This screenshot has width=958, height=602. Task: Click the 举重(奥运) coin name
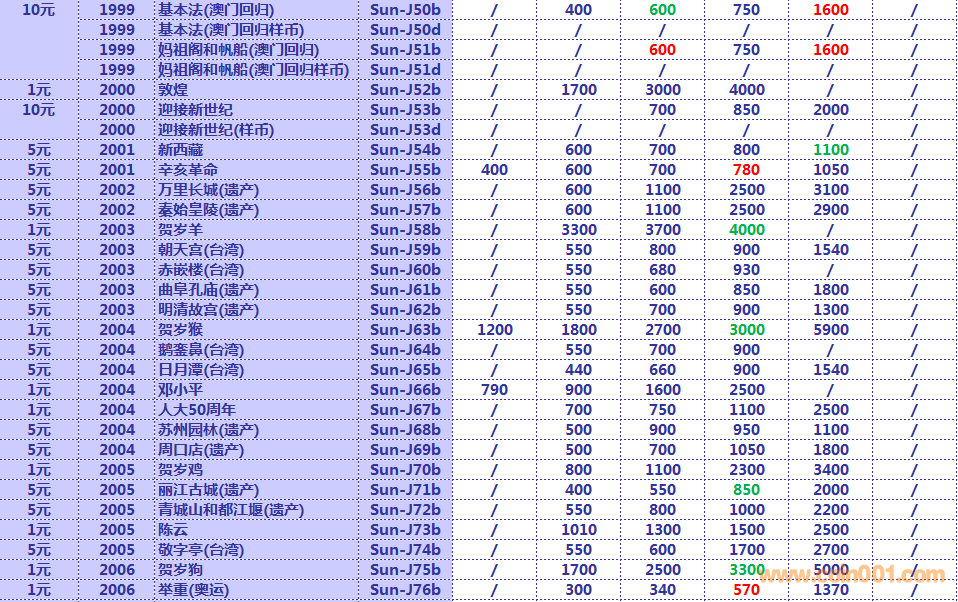(x=193, y=590)
